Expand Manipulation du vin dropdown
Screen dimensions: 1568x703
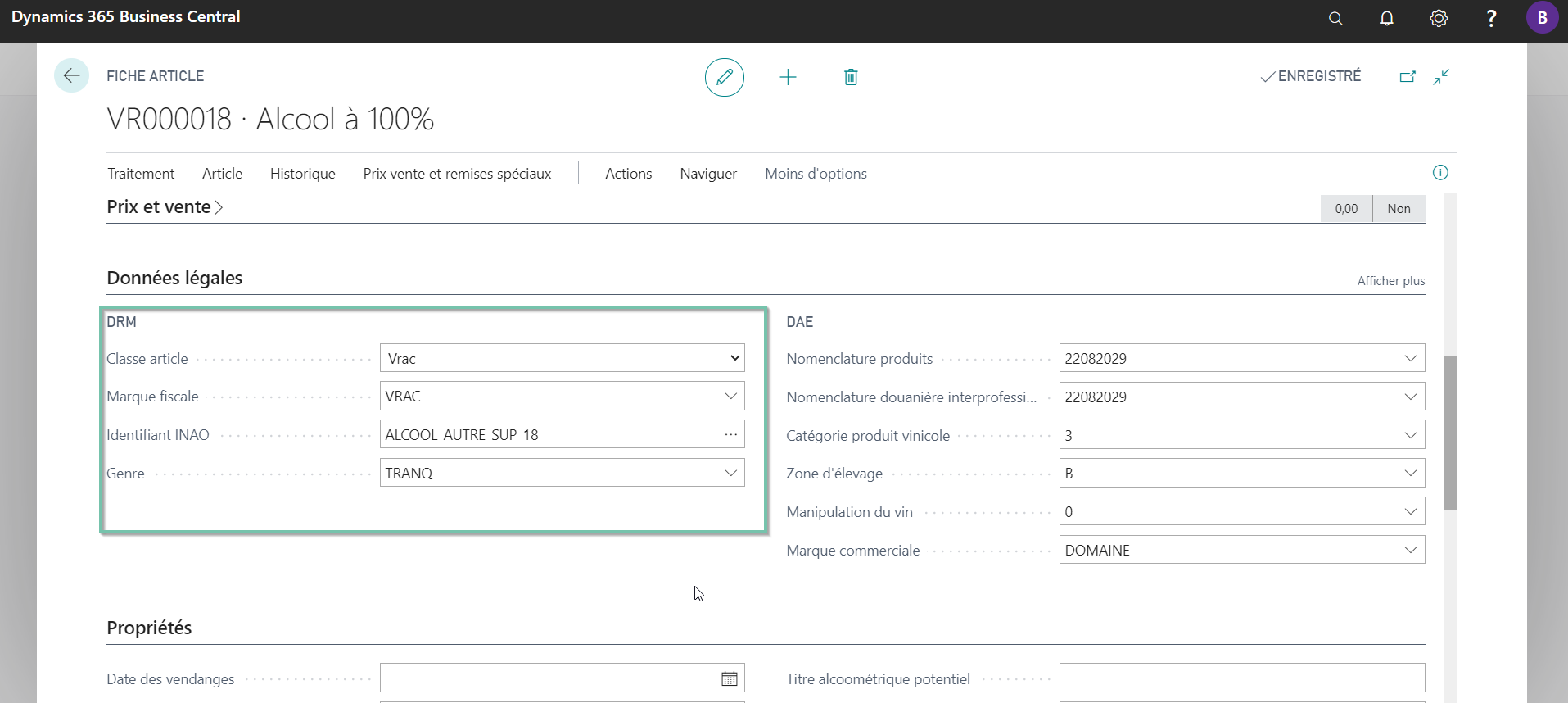(x=1411, y=511)
